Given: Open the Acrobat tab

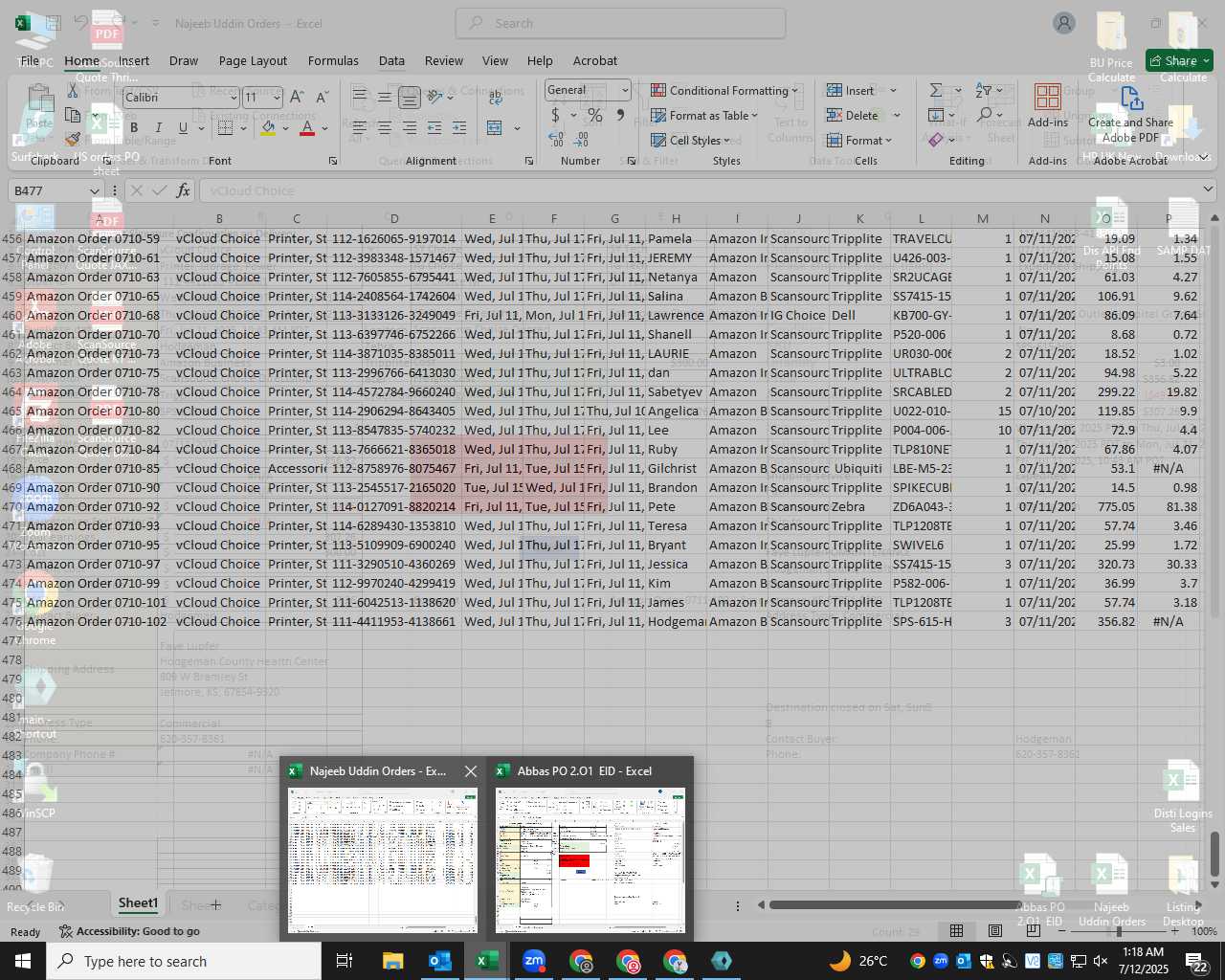Looking at the screenshot, I should pyautogui.click(x=595, y=60).
